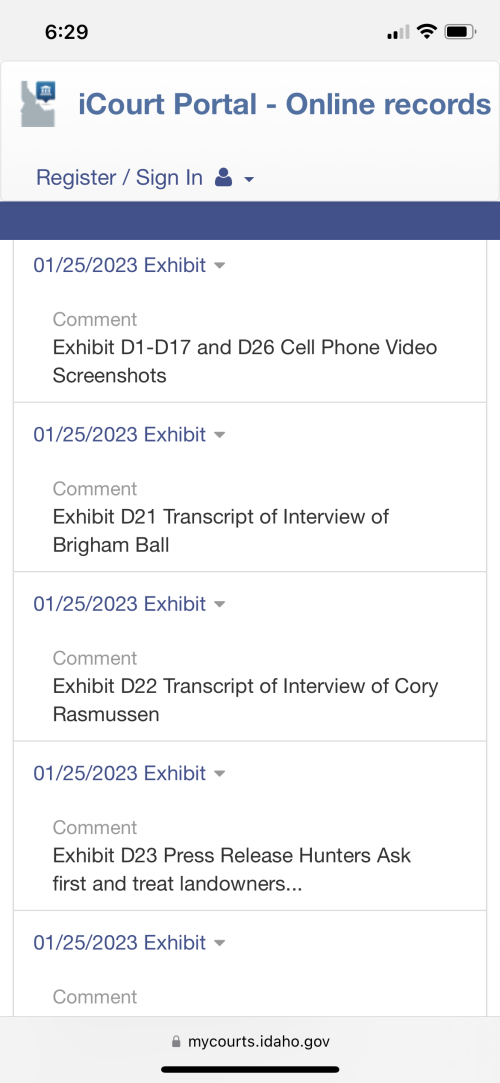Tap the iCourt Idaho state logo icon
500x1083 pixels.
tap(38, 103)
